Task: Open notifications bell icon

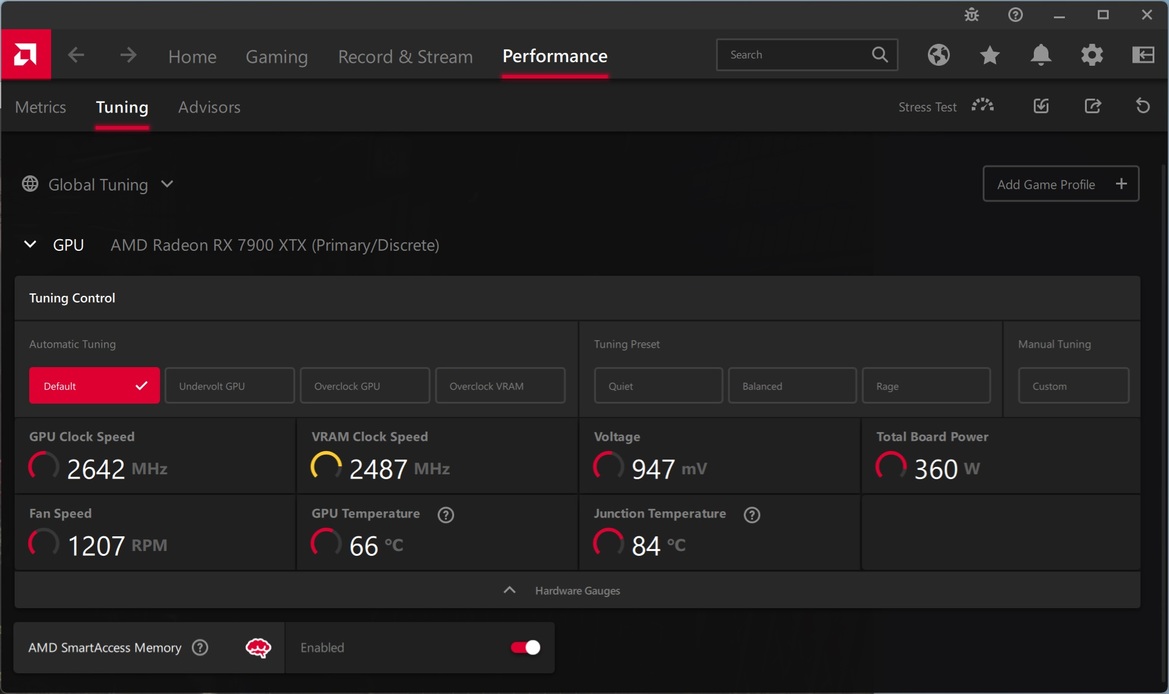Action: coord(1041,54)
